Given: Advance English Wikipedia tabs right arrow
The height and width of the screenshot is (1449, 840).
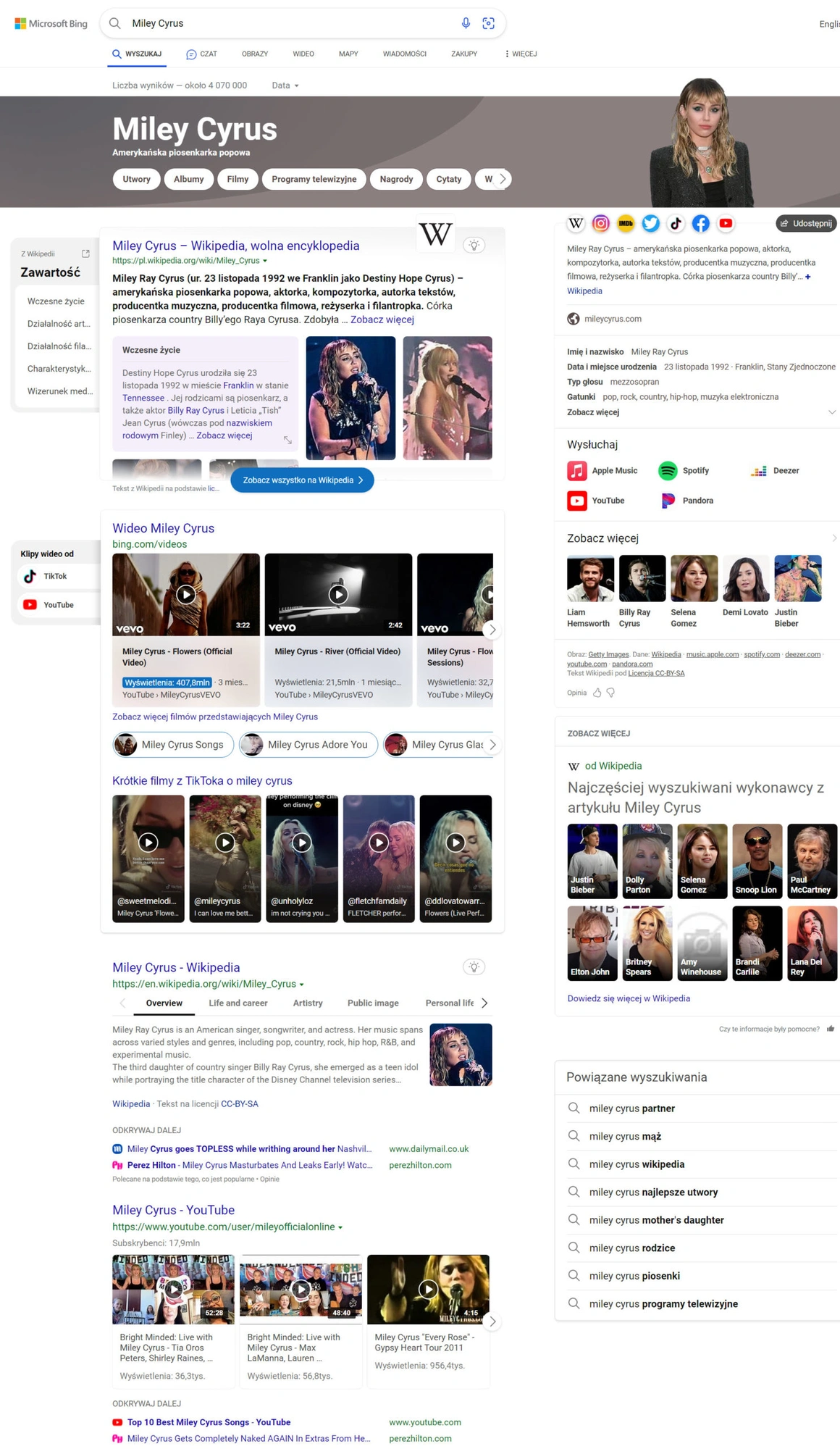Looking at the screenshot, I should click(484, 1003).
